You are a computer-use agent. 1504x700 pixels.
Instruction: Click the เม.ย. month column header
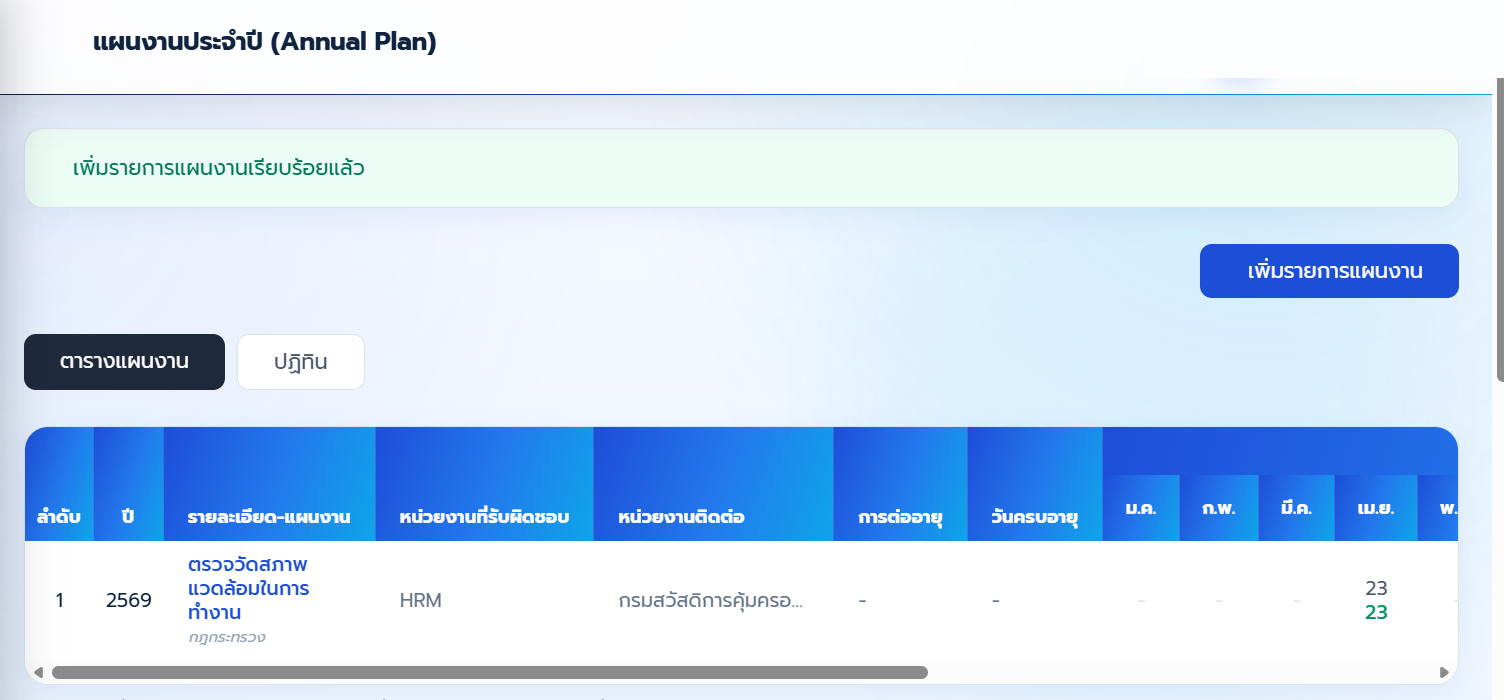pyautogui.click(x=1376, y=508)
